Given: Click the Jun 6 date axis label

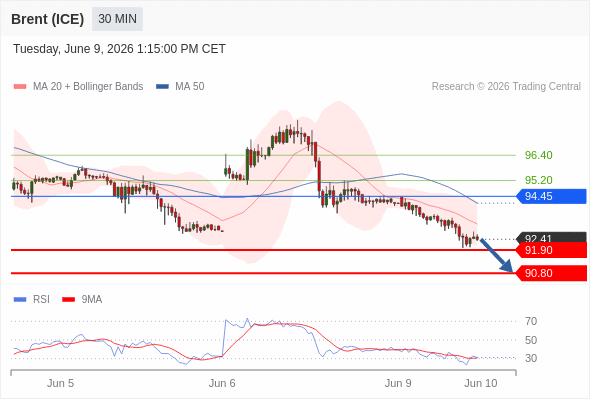Looking at the screenshot, I should coord(222,383).
